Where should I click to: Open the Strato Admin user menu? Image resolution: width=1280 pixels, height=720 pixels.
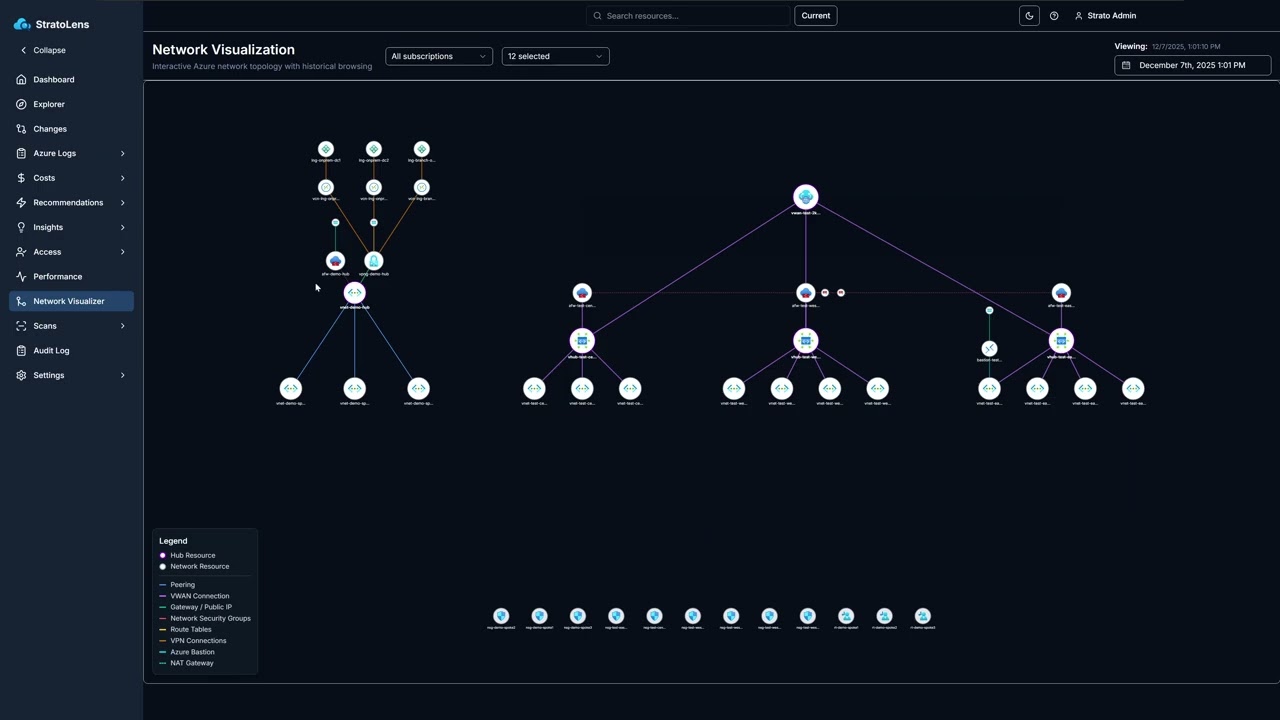(1105, 16)
